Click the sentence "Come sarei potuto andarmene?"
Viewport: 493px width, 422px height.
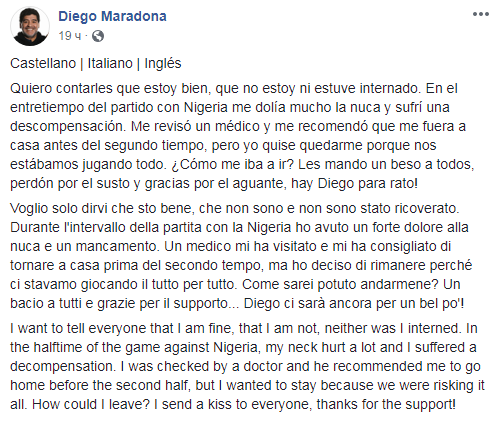(x=340, y=284)
